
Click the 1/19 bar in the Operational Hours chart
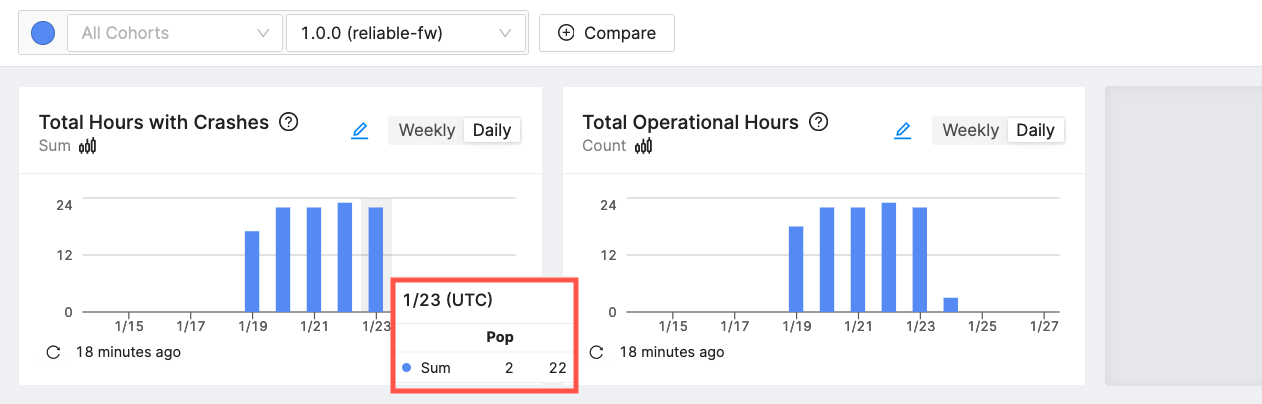click(796, 270)
